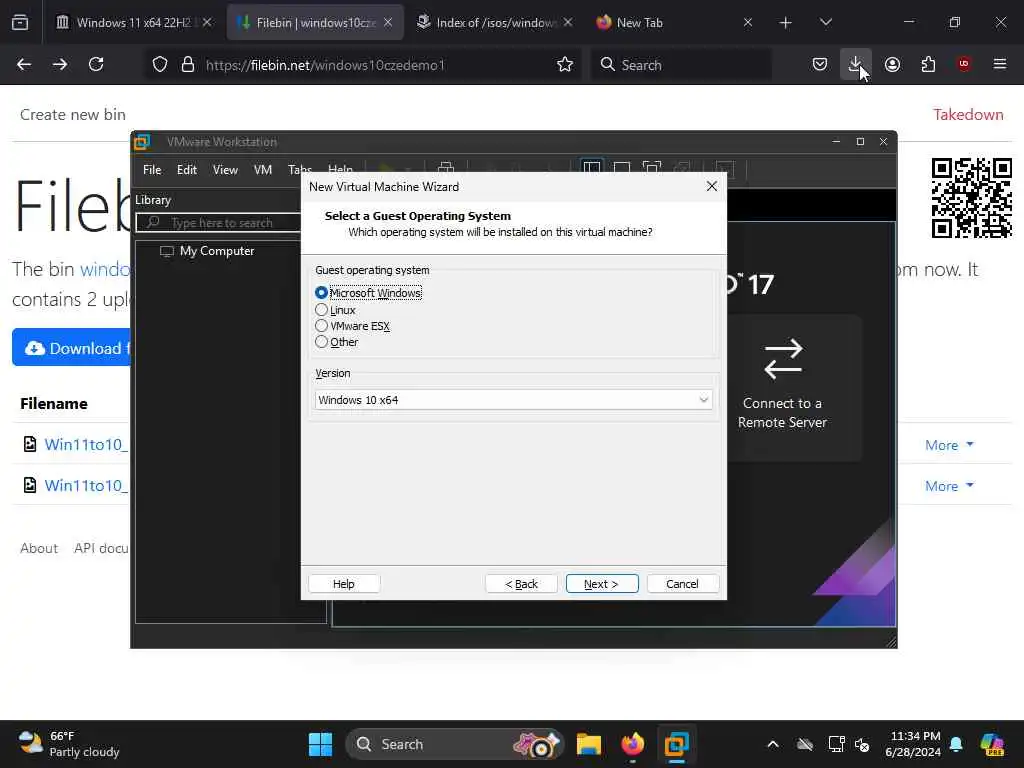This screenshot has height=768, width=1024.
Task: Open the weather widget 66°F
Action: (69, 744)
